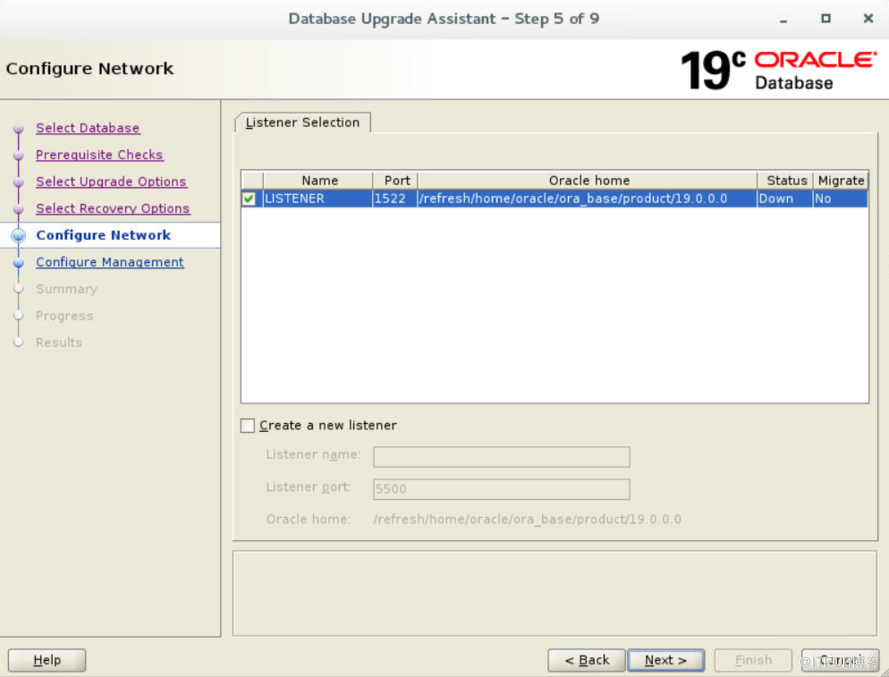Click the Back button
This screenshot has width=889, height=677.
(586, 660)
